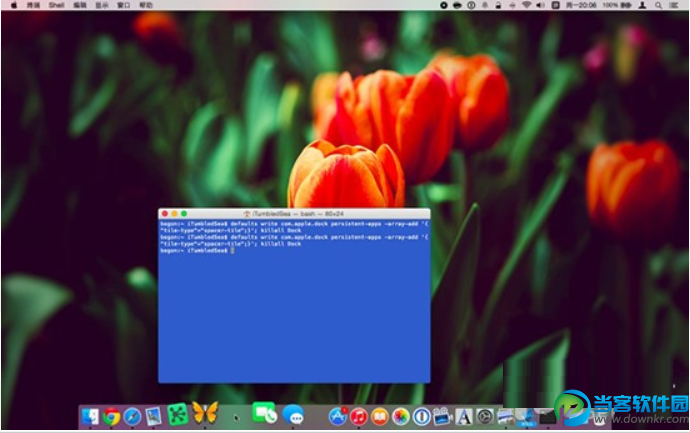Open the green network-node app in Dock
The height and width of the screenshot is (433, 690).
[x=178, y=415]
